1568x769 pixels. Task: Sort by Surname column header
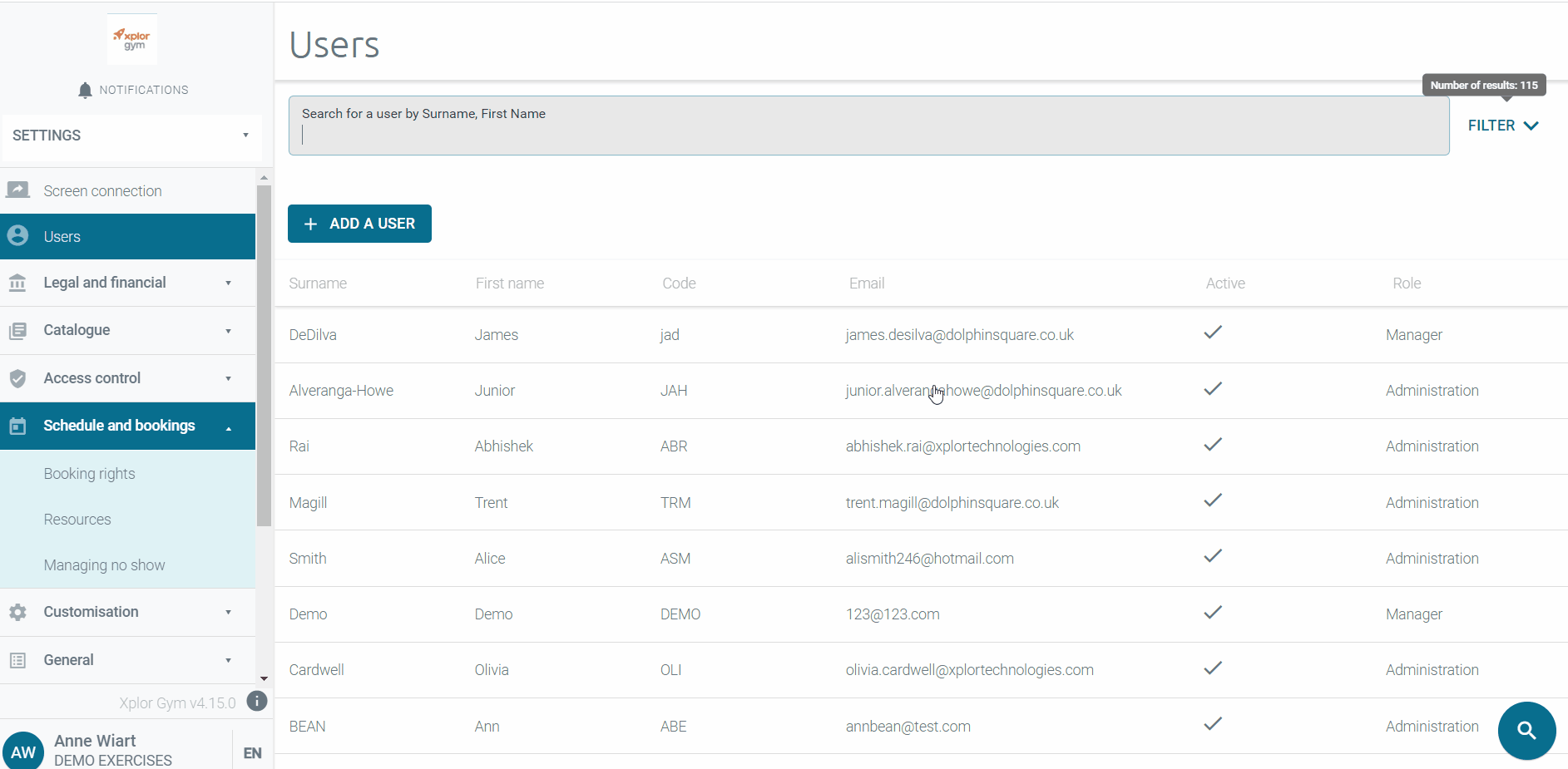(318, 283)
